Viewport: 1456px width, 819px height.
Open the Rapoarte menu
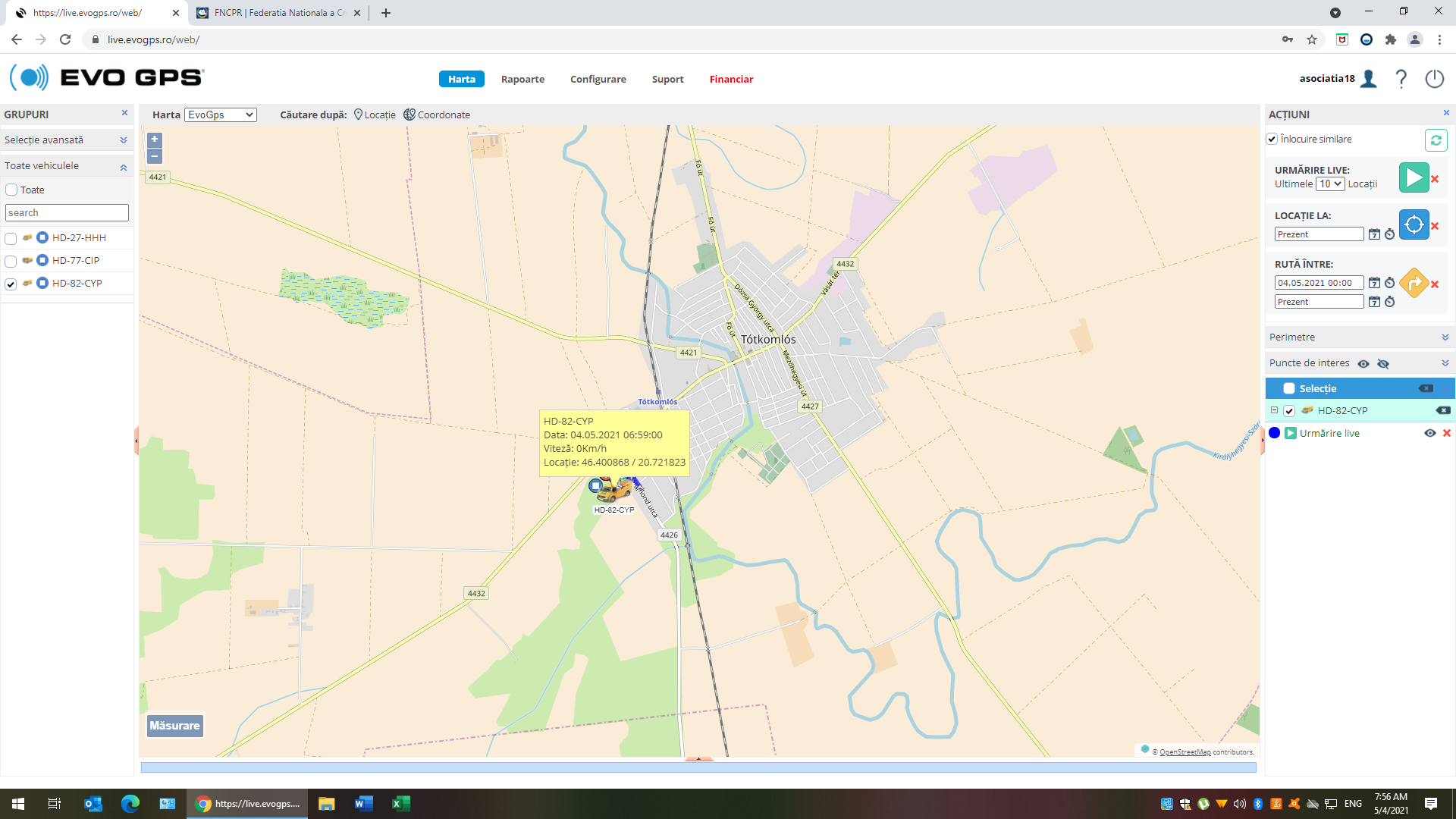click(522, 79)
